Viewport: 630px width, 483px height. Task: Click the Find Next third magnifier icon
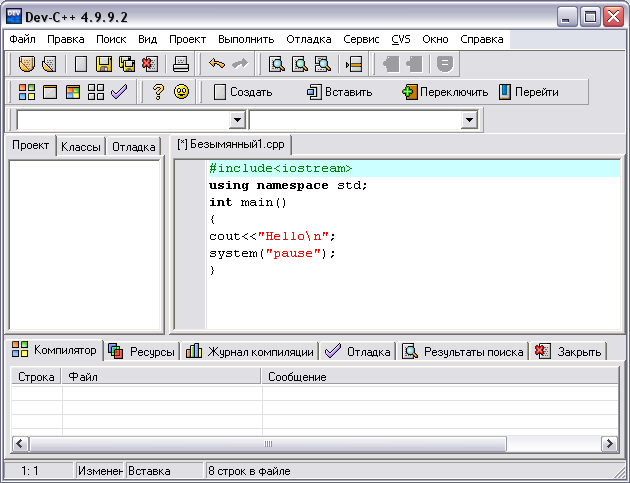(x=323, y=64)
